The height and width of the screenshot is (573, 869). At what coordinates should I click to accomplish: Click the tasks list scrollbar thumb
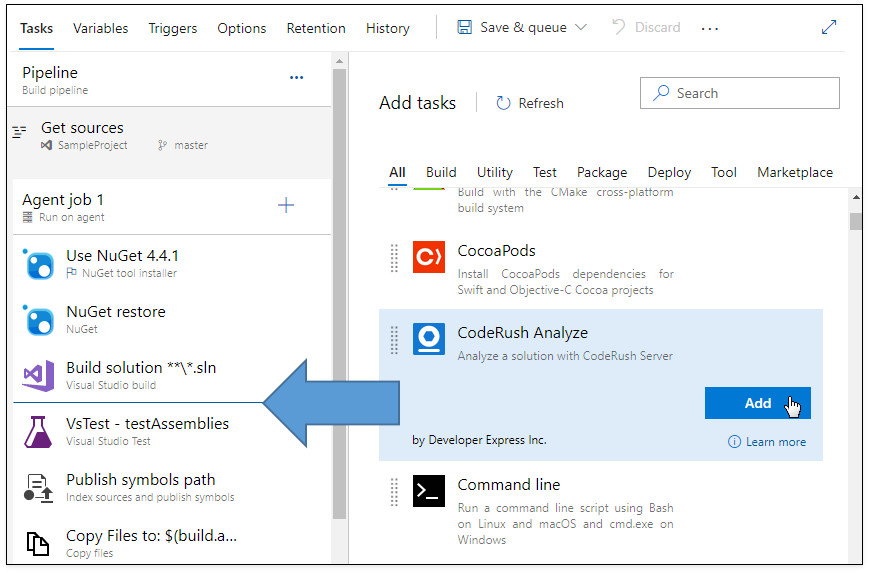pos(855,221)
